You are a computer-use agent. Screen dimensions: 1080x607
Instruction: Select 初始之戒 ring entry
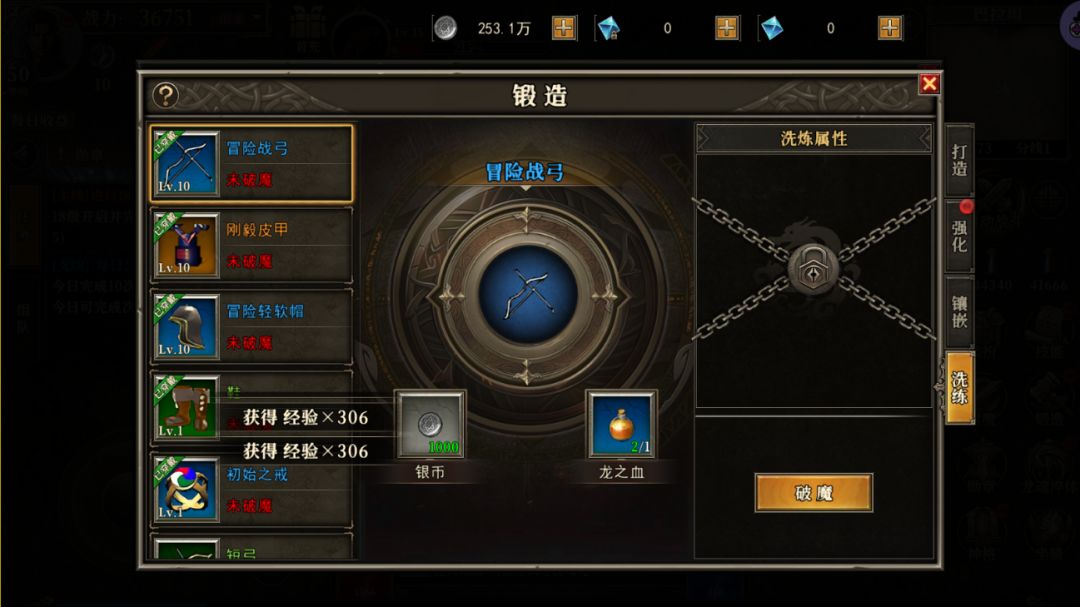251,490
